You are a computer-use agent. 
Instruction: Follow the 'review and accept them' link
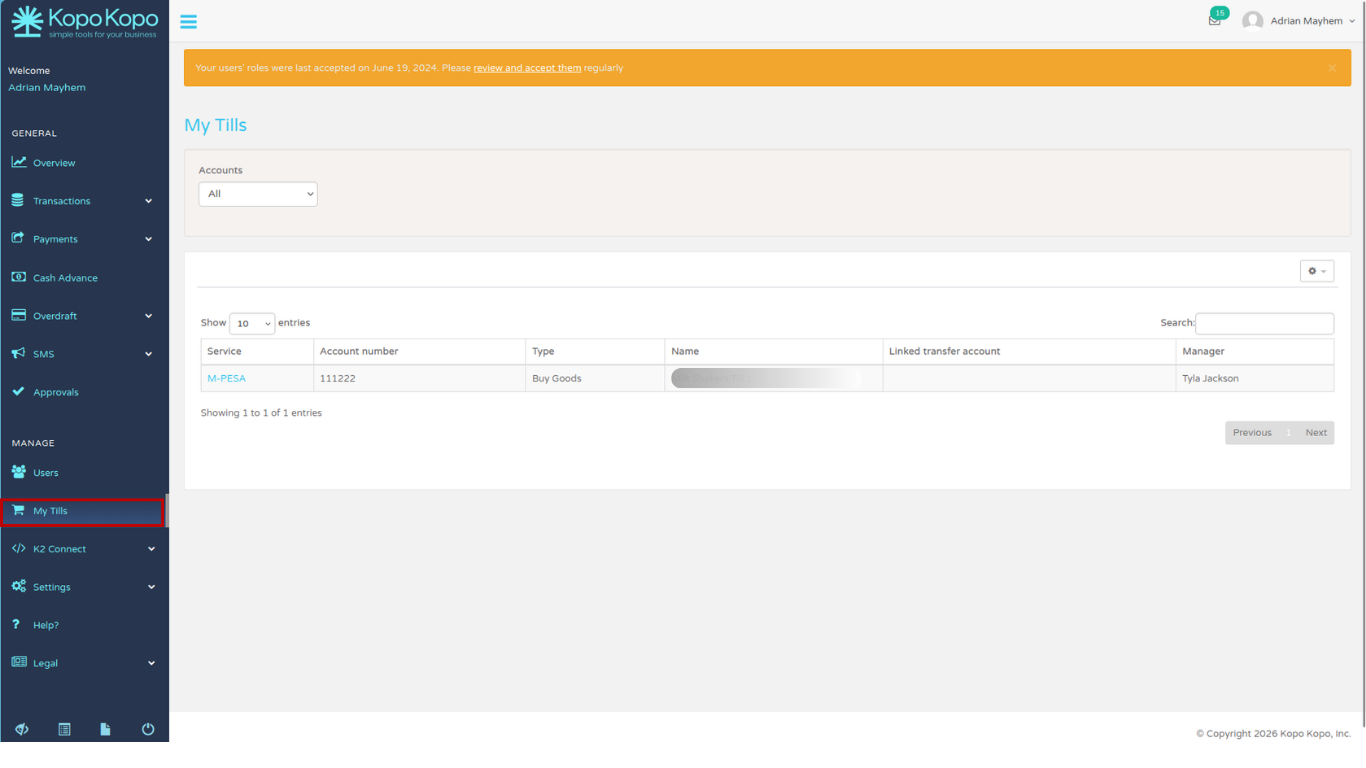[x=527, y=68]
